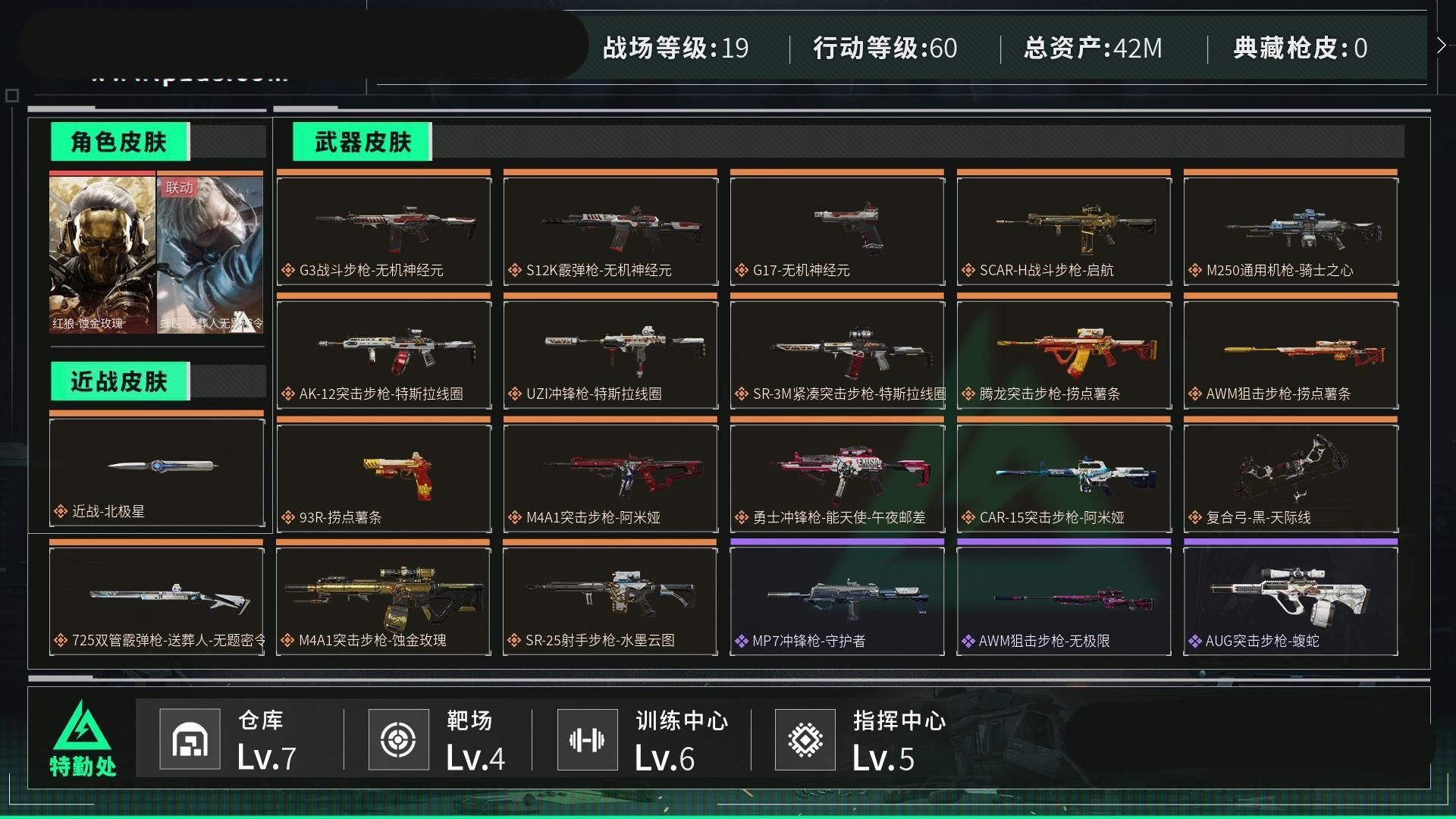The width and height of the screenshot is (1456, 819).
Task: Open the 武器皮肤 weapon skins tab
Action: (362, 142)
